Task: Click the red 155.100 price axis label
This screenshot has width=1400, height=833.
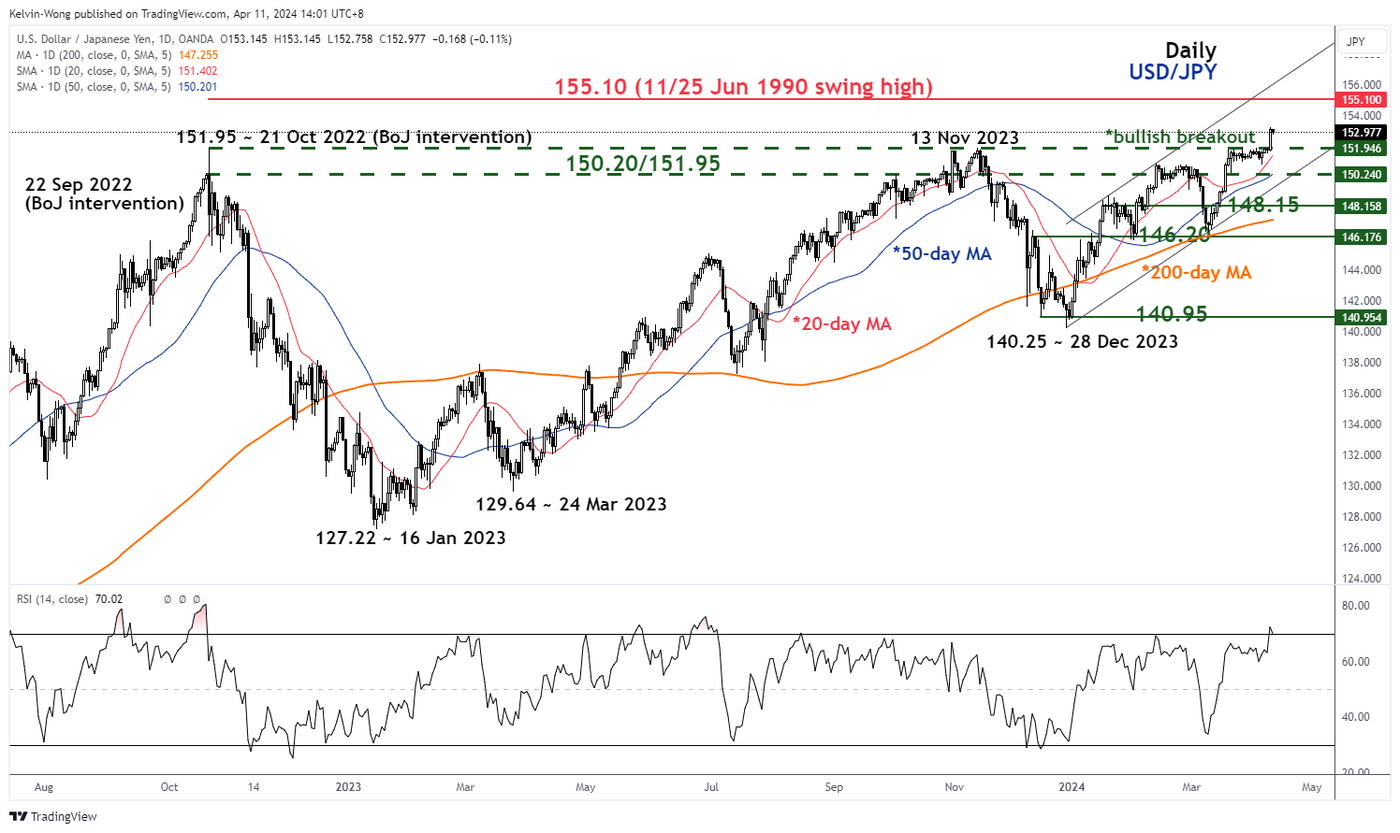Action: coord(1362,100)
